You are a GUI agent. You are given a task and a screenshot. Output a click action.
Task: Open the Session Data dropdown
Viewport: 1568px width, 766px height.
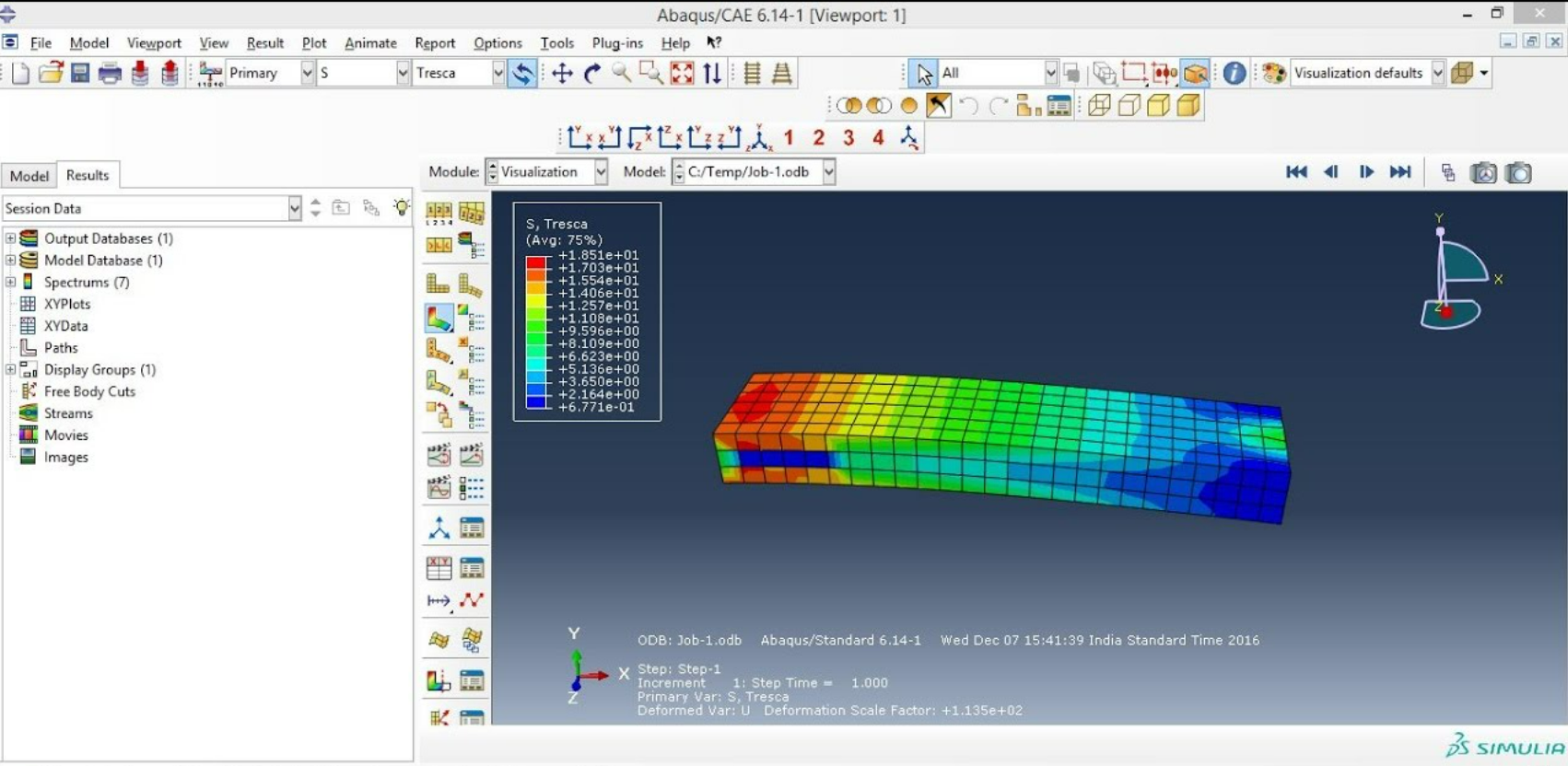(295, 208)
